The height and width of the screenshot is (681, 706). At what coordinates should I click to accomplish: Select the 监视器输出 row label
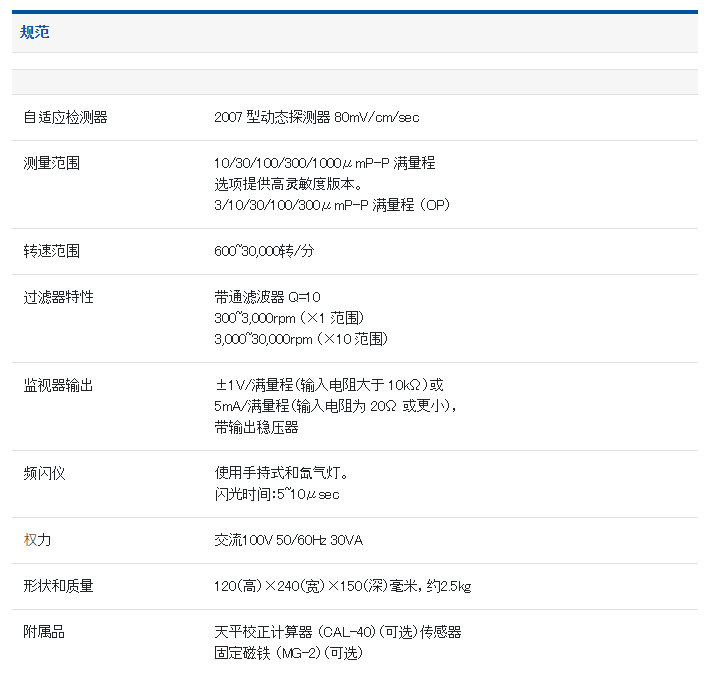coord(58,385)
